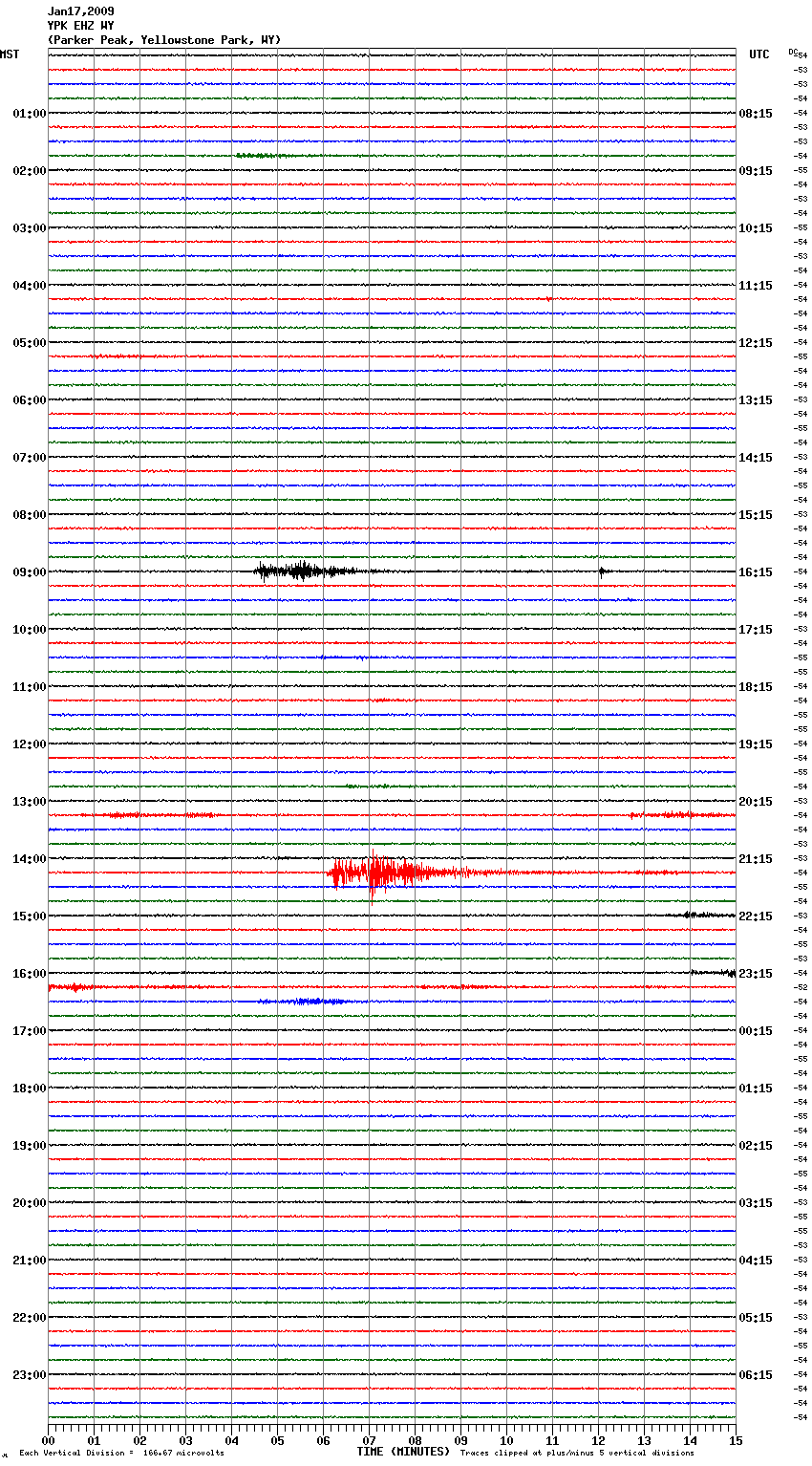Click the date label Jan17,2009

(80, 11)
